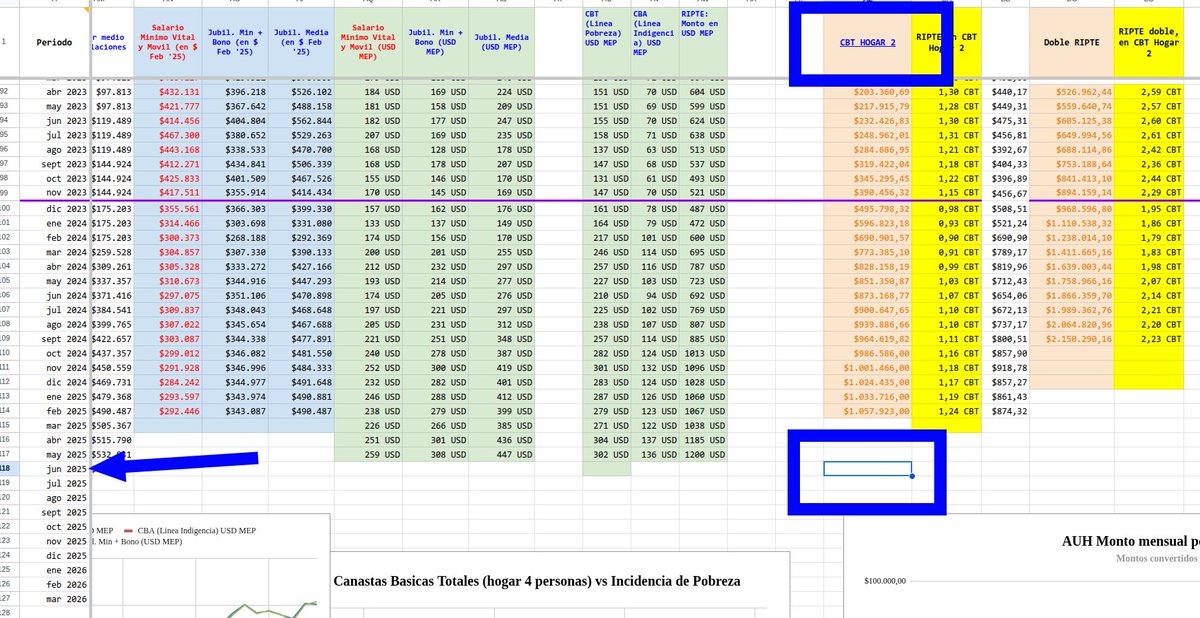Click period cell 'mar 2026'
This screenshot has width=1200, height=618.
tap(54, 598)
